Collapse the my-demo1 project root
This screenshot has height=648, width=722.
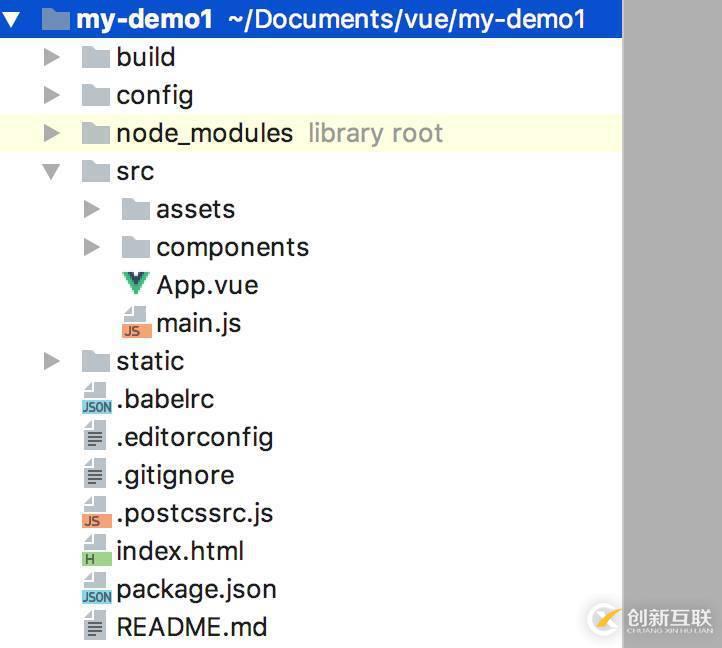[12, 19]
